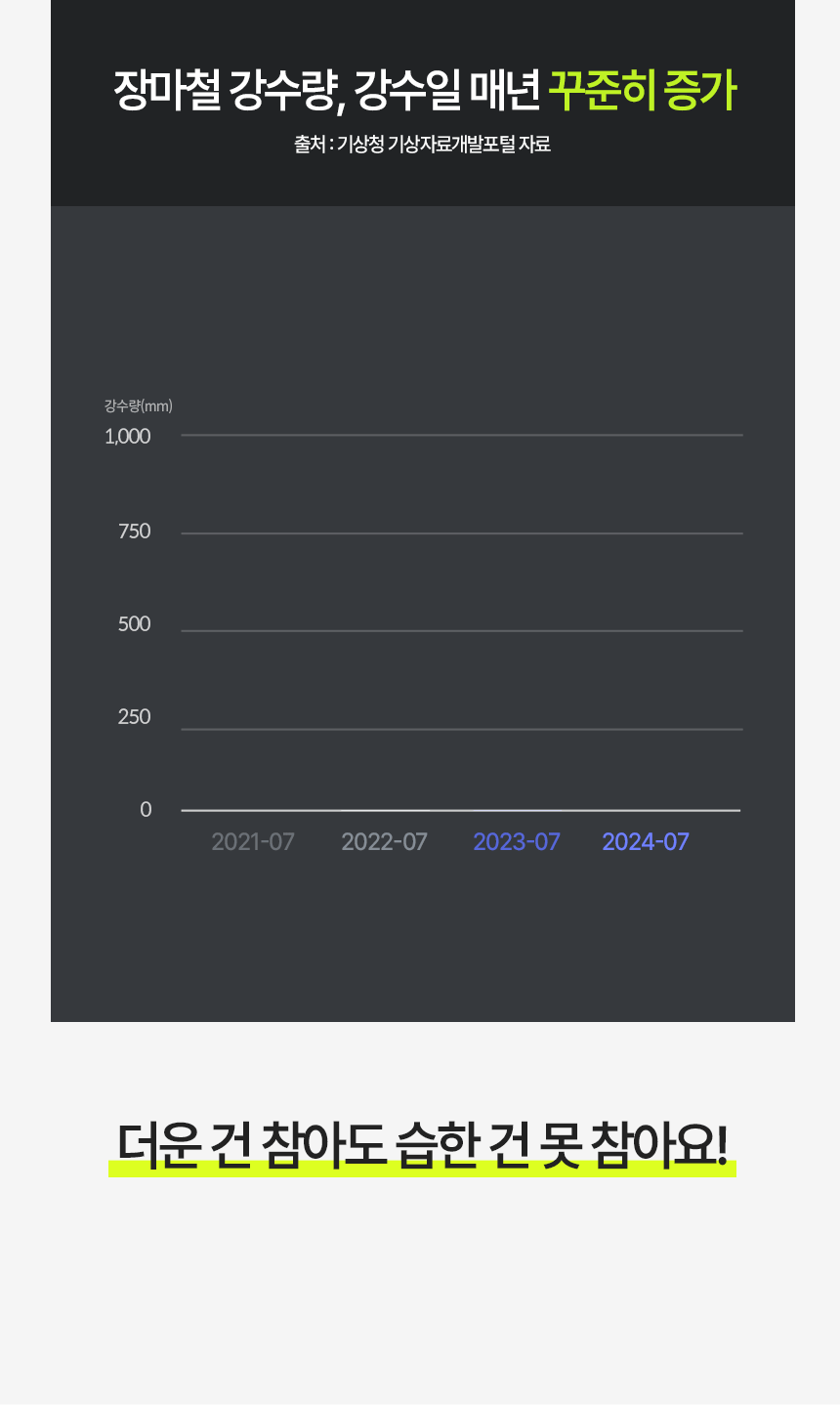Image resolution: width=840 pixels, height=1405 pixels.
Task: Select the 750 y-axis tick value
Action: [x=134, y=531]
